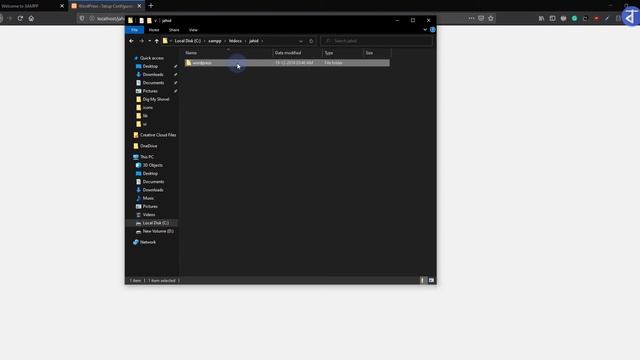This screenshot has height=360, width=640.
Task: Switch to large icons view in status bar
Action: 431,280
